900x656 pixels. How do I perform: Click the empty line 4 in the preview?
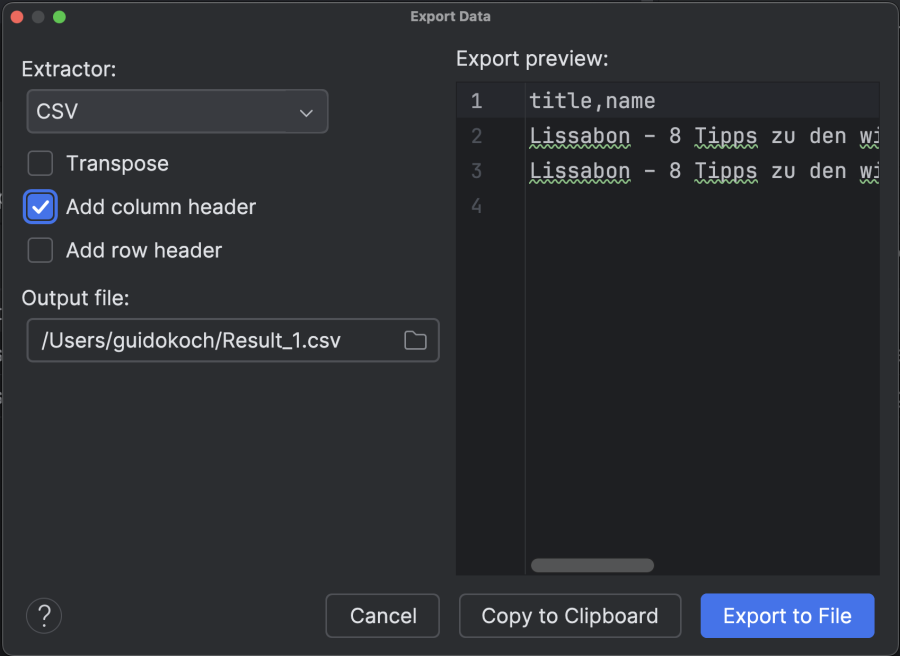(600, 206)
